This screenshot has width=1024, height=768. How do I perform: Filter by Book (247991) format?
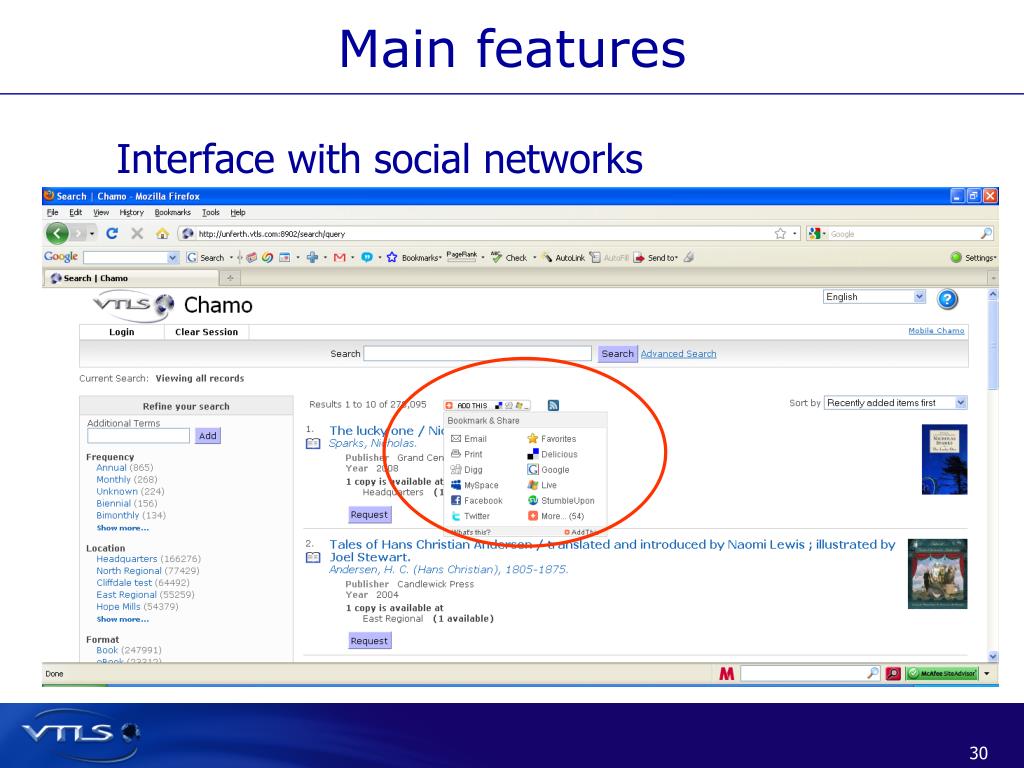(x=129, y=650)
